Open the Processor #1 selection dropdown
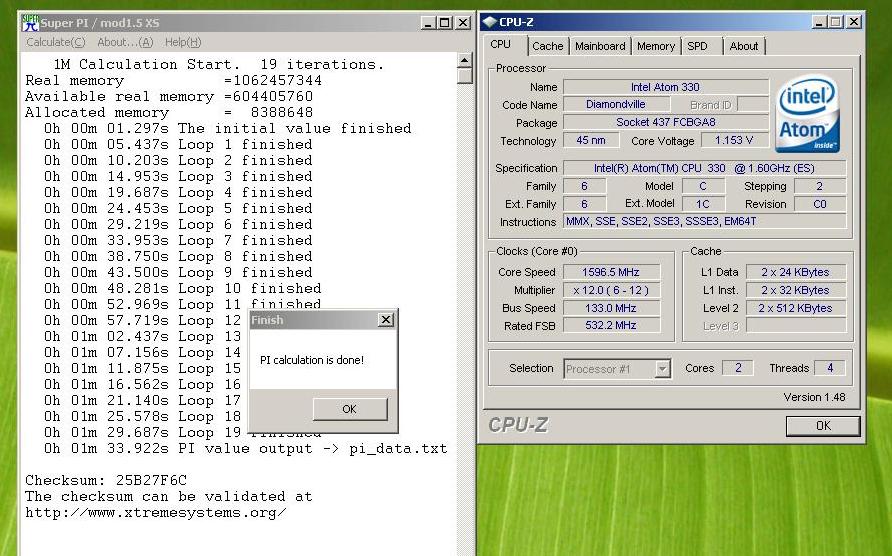 (x=662, y=369)
